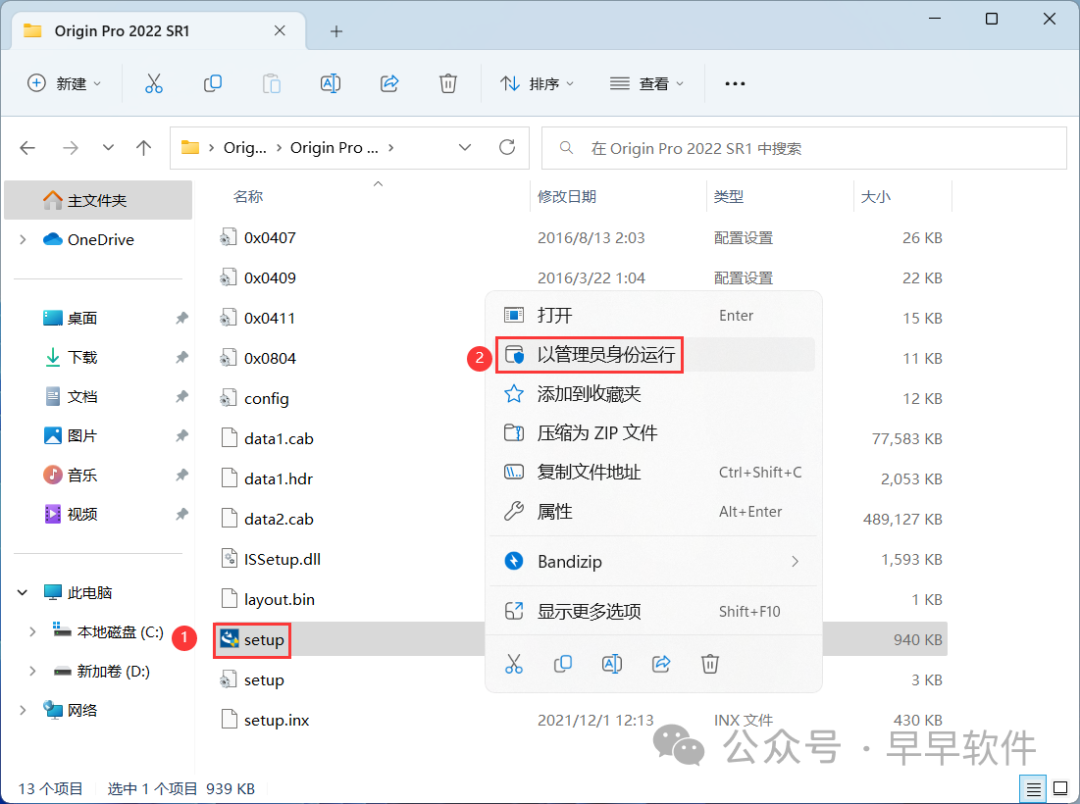The width and height of the screenshot is (1080, 804).
Task: Expand the OneDrive tree node
Action: (23, 240)
